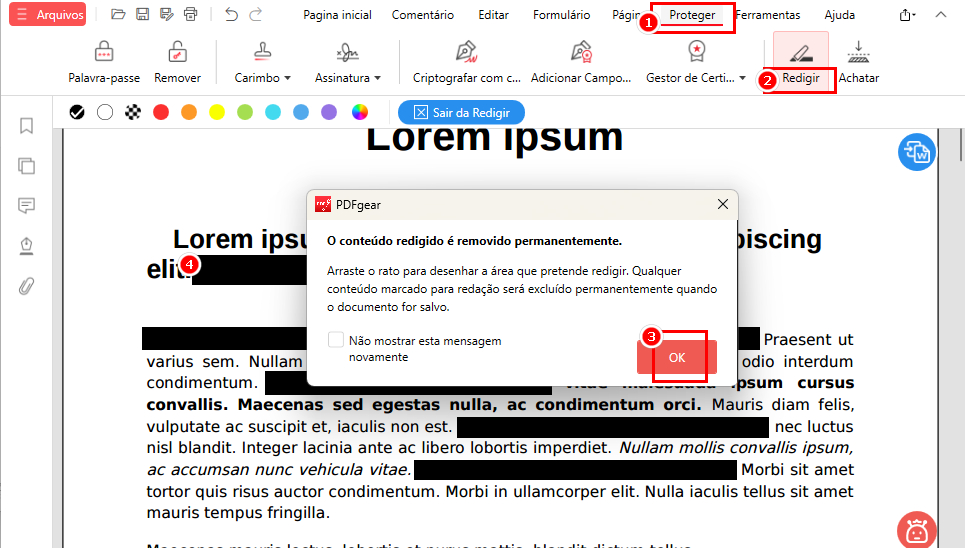Select the Redigir redaction tool

tap(801, 62)
